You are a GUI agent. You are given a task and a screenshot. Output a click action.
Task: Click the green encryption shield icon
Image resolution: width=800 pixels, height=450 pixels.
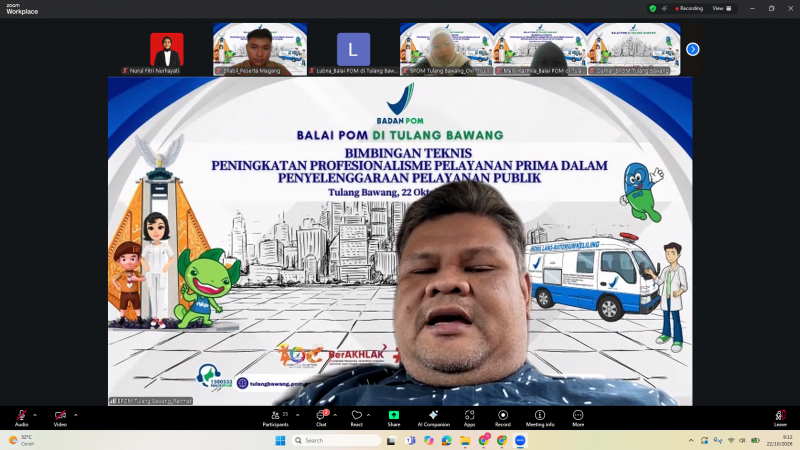pyautogui.click(x=653, y=8)
